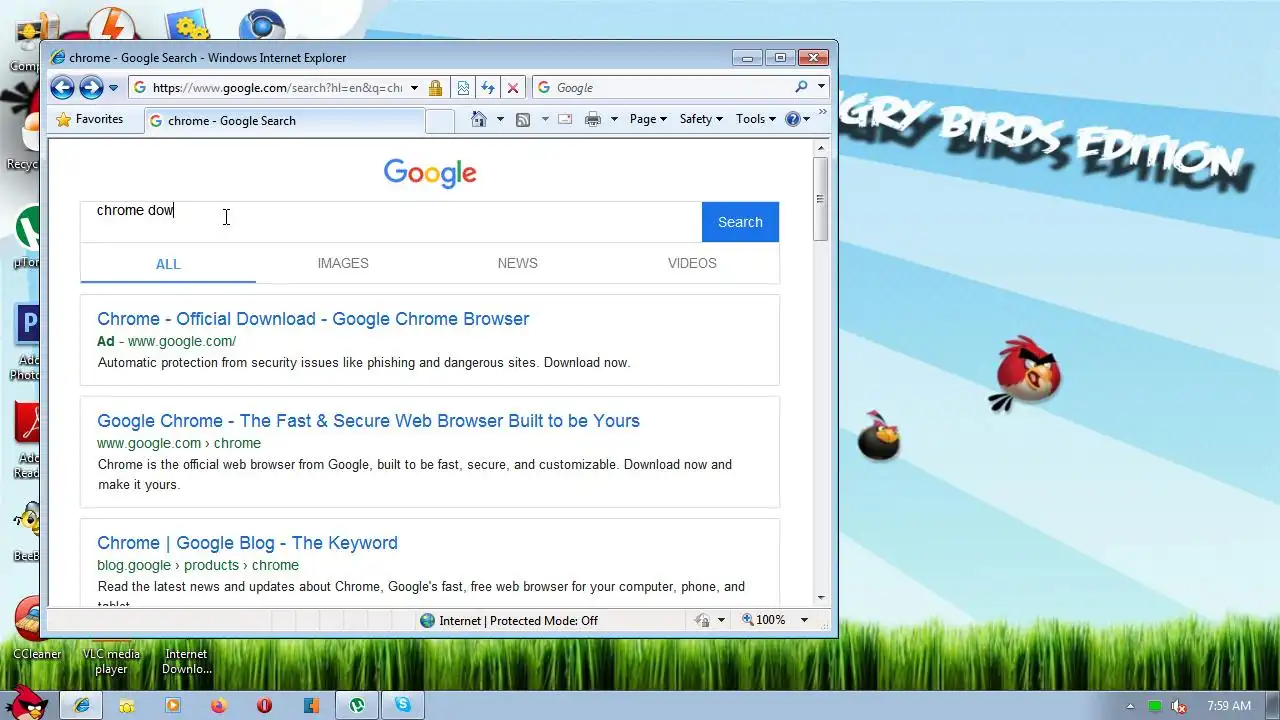Click the Read Mail icon
1280x720 pixels.
[x=565, y=119]
